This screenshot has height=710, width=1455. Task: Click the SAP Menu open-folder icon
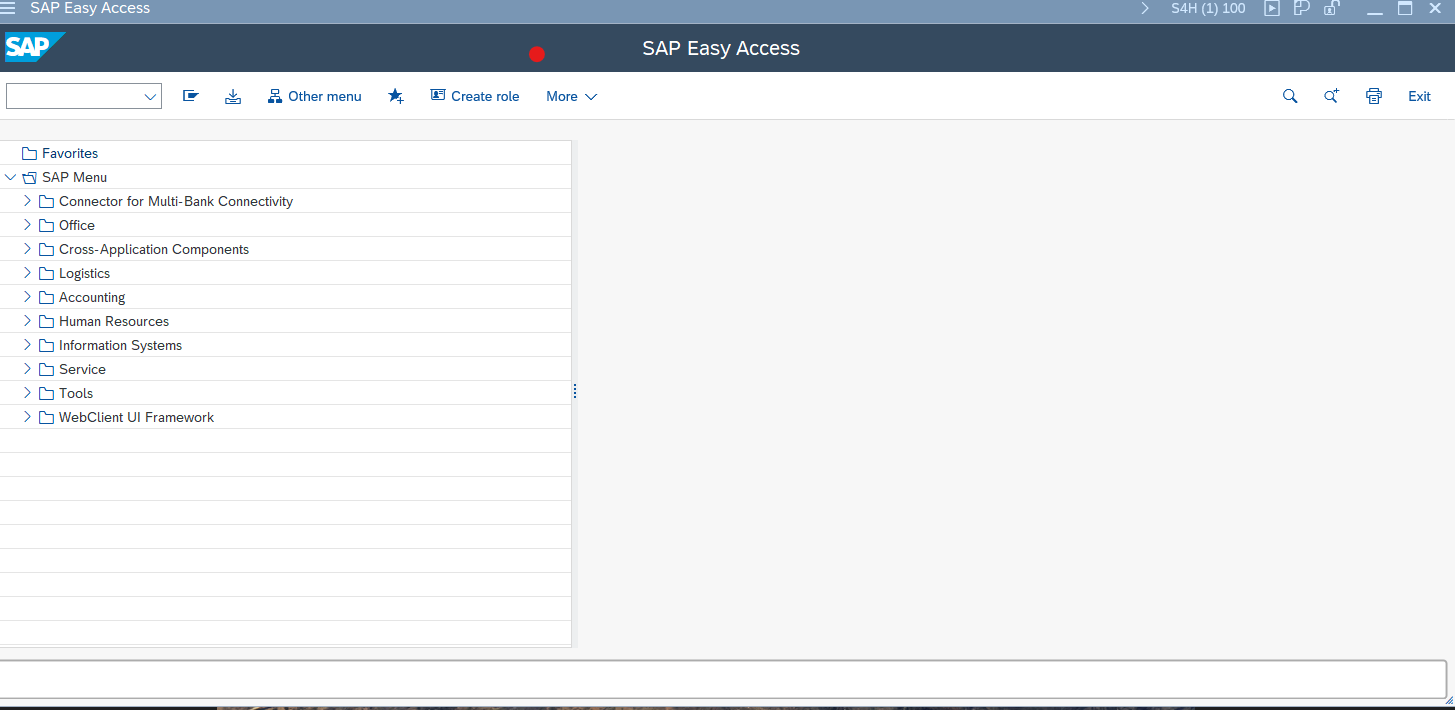point(29,177)
